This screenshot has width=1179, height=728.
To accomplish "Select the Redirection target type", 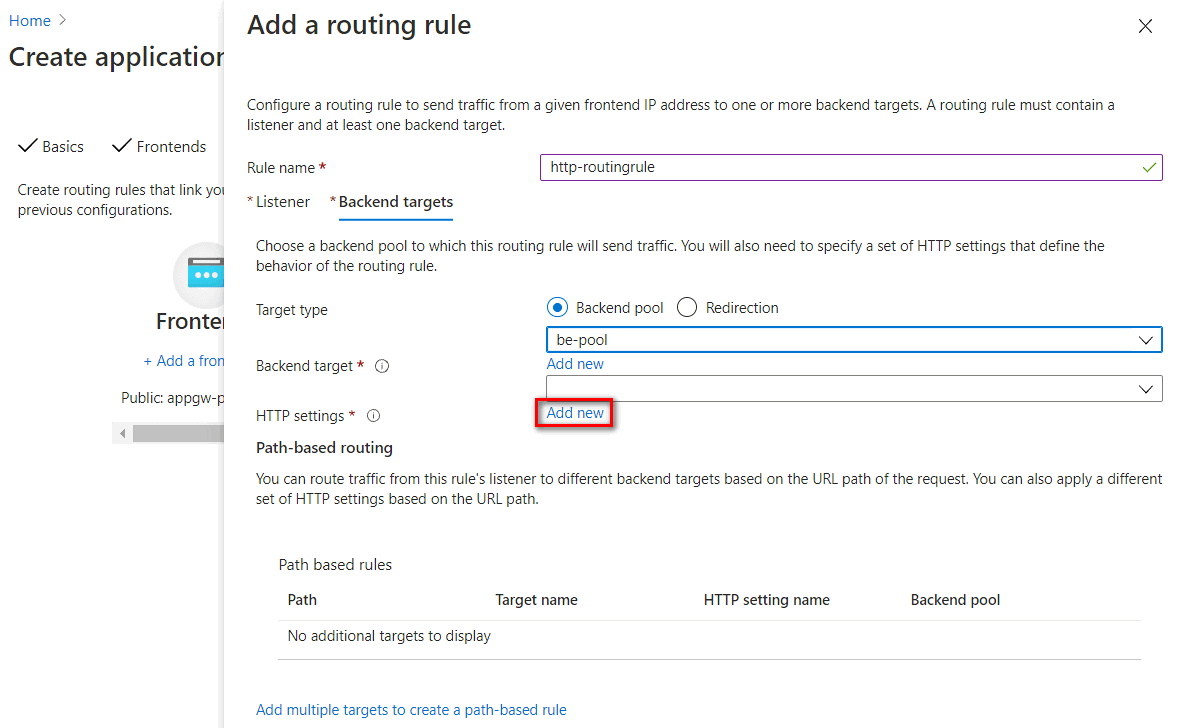I will [x=687, y=307].
